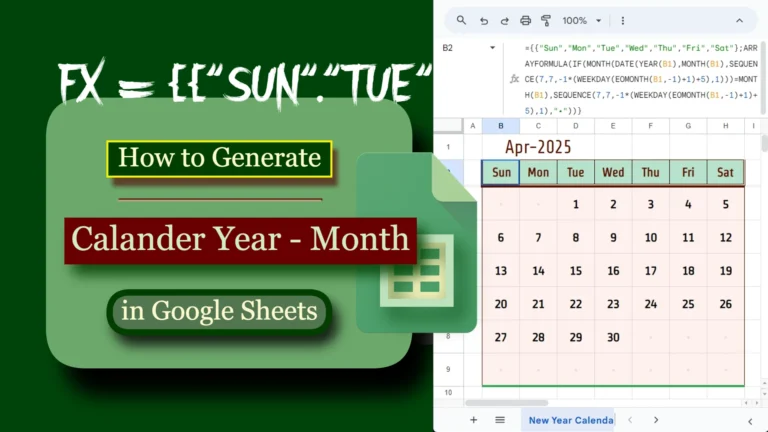The height and width of the screenshot is (432, 768).
Task: Click inside the formula bar text
Action: 641,79
